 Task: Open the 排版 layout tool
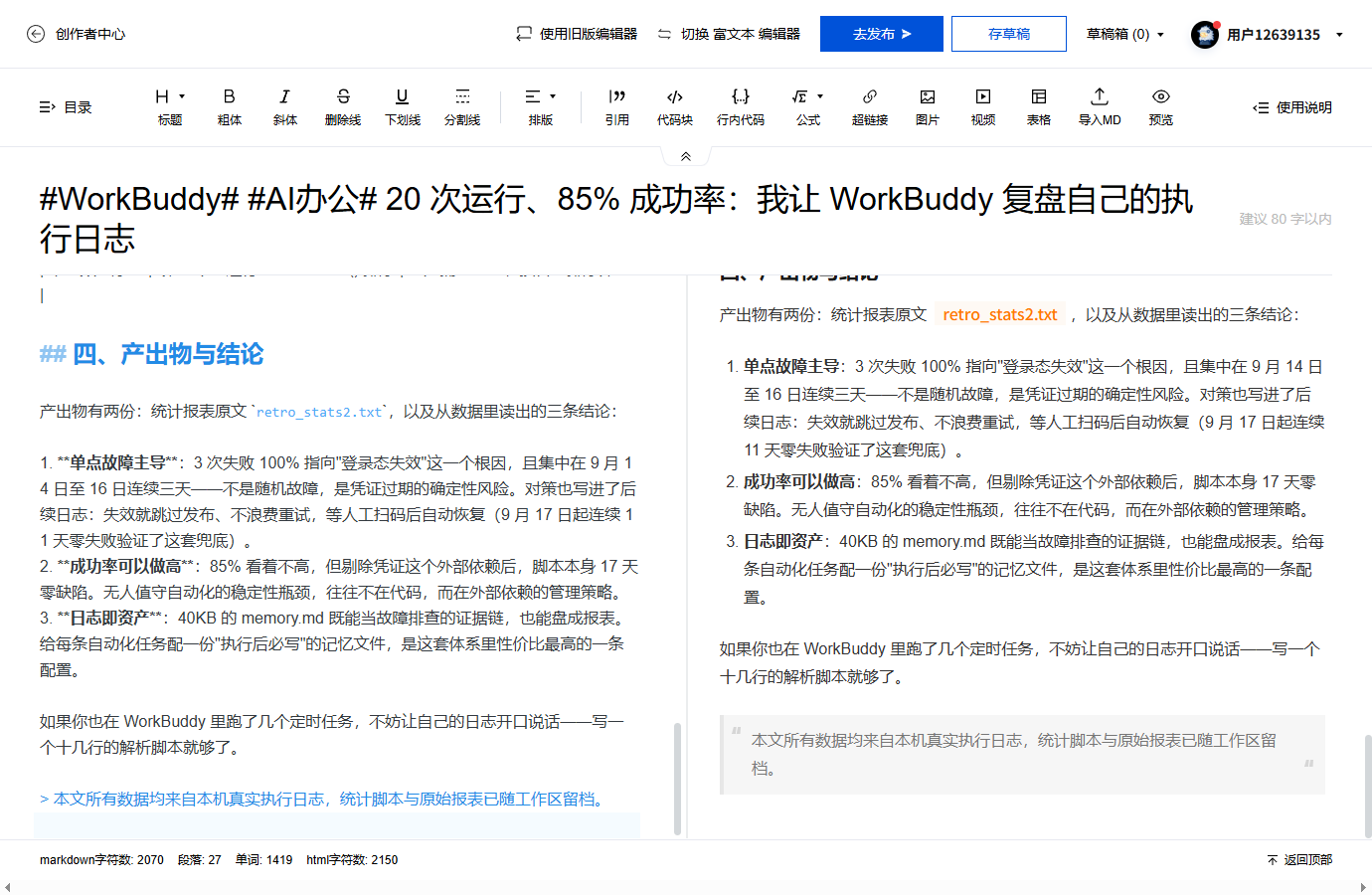pos(540,107)
